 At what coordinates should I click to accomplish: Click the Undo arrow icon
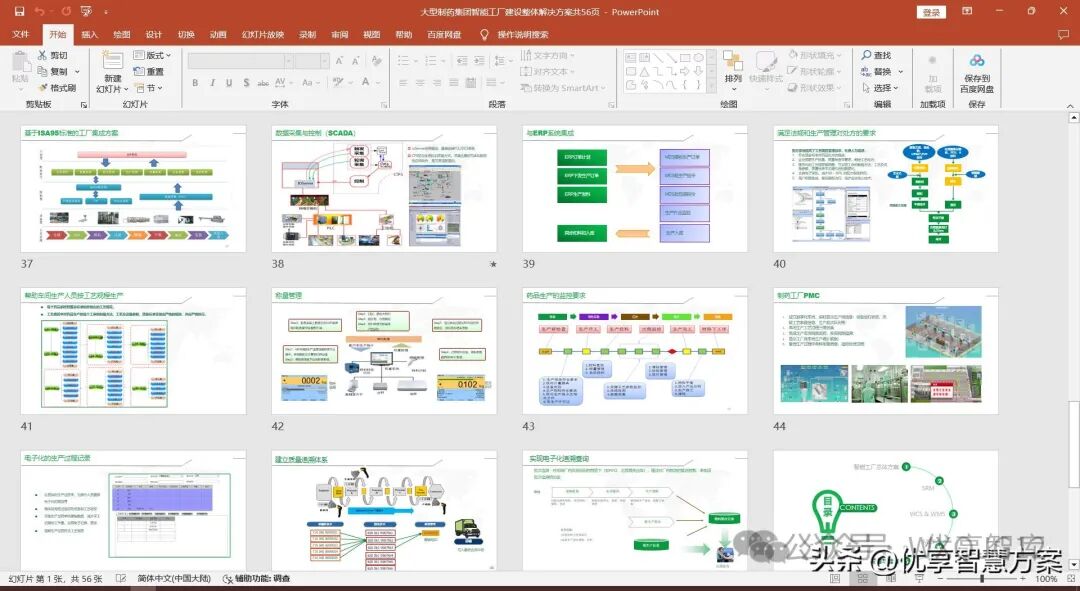pos(39,11)
